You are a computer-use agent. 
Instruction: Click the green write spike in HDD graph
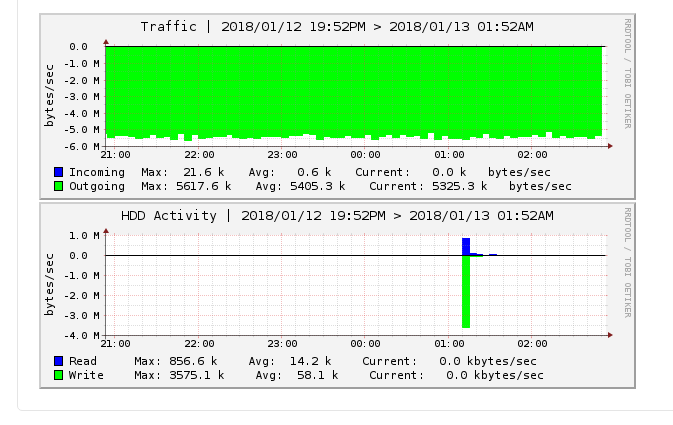tap(466, 292)
